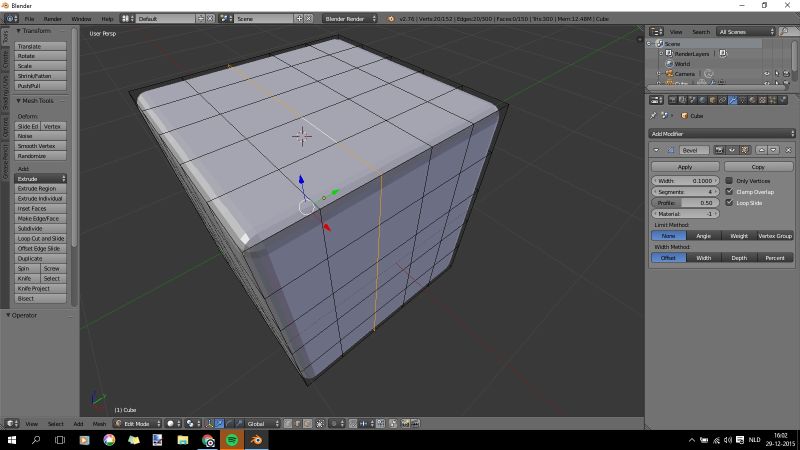Set Limit Method to Weight

pos(739,236)
